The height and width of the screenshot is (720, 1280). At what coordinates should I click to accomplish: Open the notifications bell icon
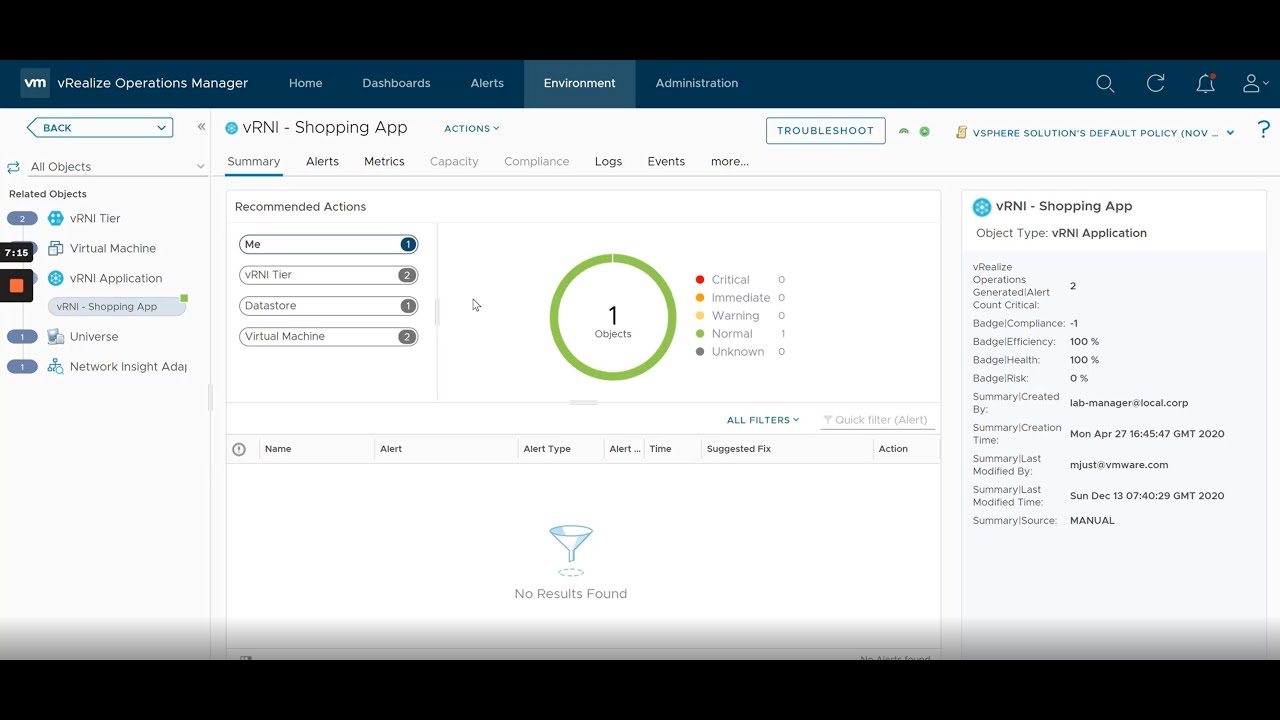1206,84
